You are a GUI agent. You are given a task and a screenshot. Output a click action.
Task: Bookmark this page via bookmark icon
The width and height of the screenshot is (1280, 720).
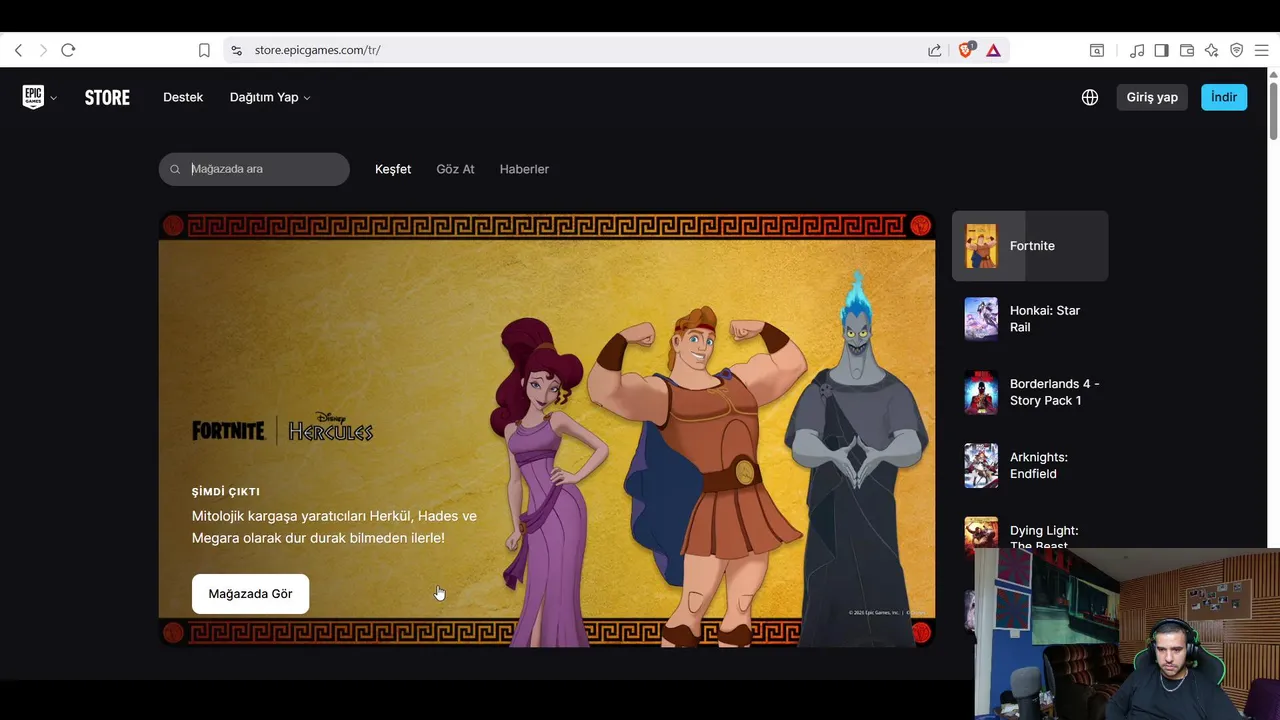[x=204, y=50]
